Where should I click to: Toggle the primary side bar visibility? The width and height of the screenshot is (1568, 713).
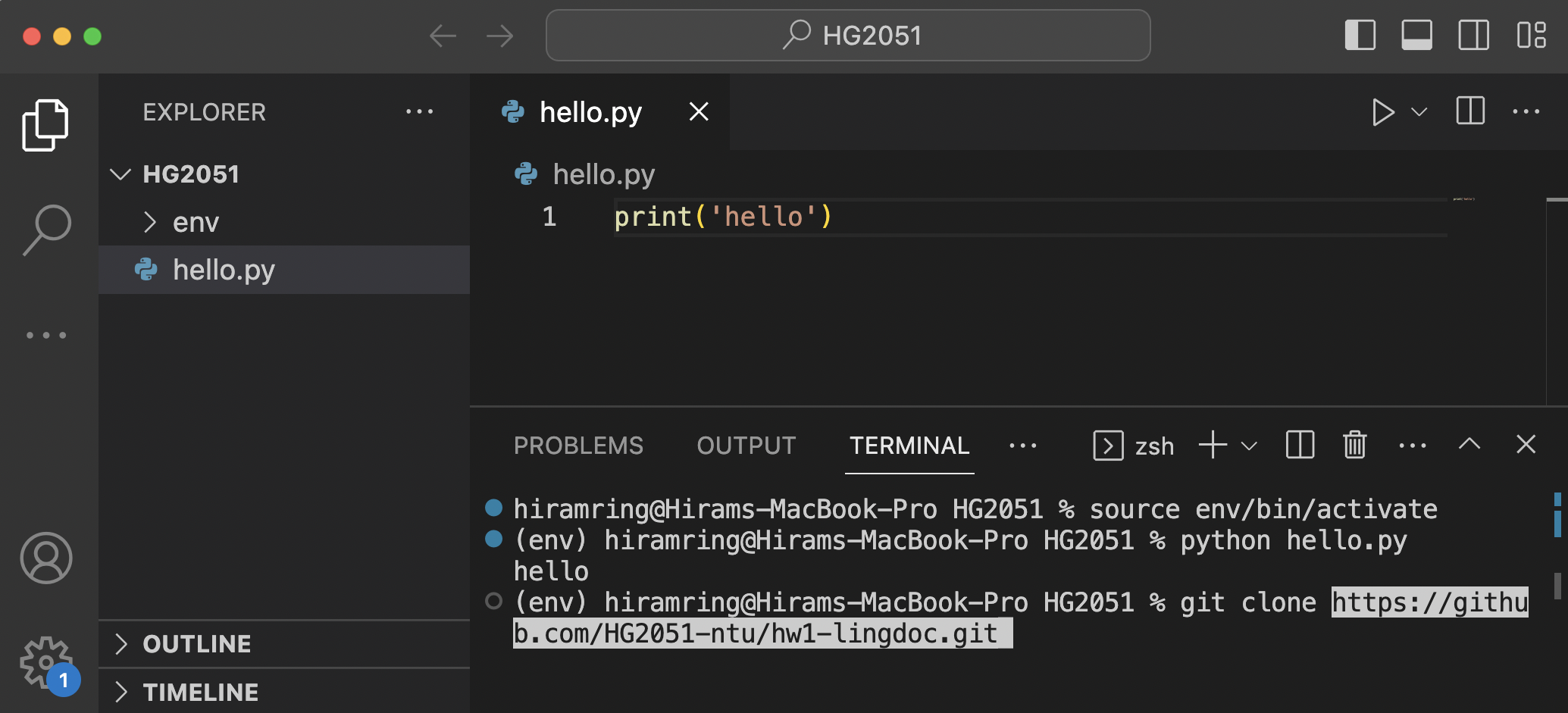(x=1360, y=36)
